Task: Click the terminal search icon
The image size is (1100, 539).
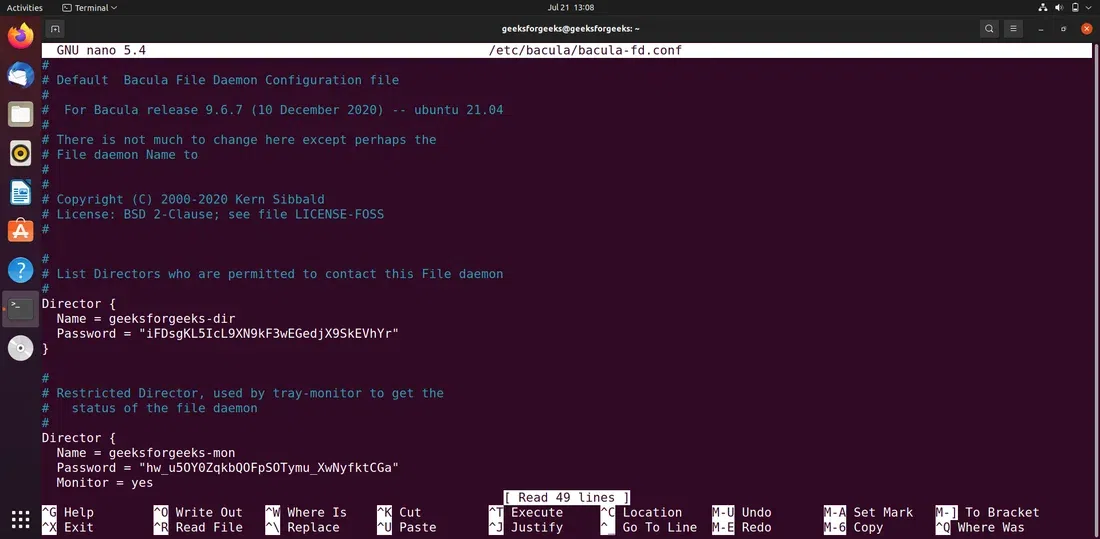Action: click(989, 29)
